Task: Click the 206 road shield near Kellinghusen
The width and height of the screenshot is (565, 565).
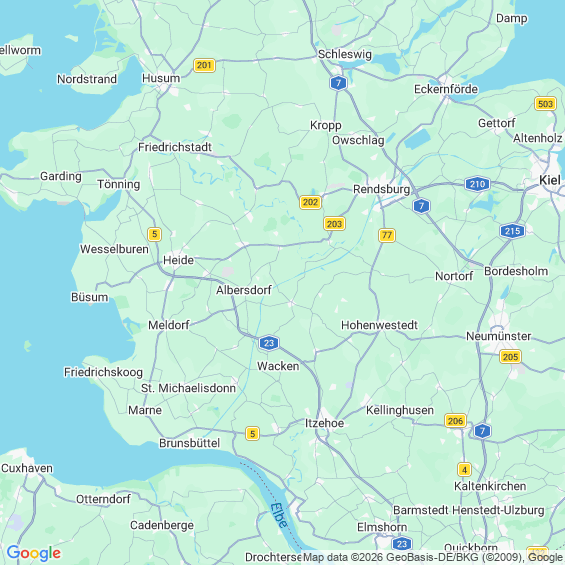Action: click(455, 421)
